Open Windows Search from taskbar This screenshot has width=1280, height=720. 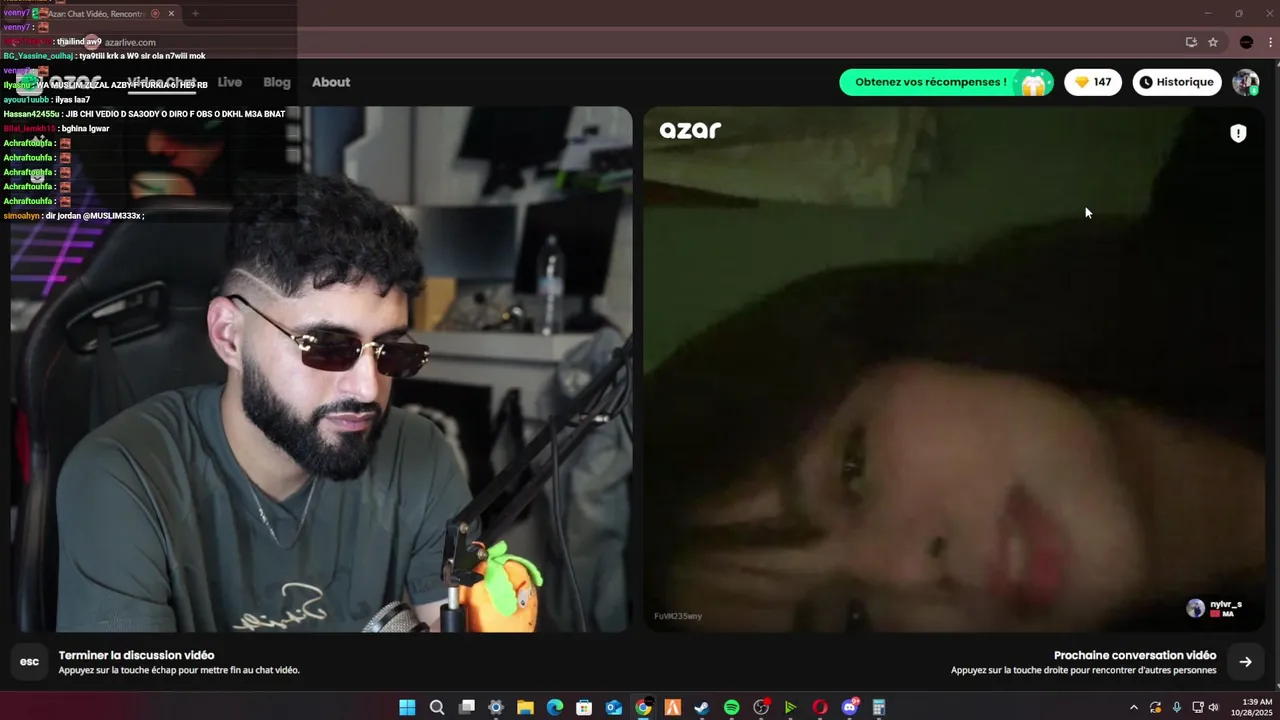pos(437,707)
